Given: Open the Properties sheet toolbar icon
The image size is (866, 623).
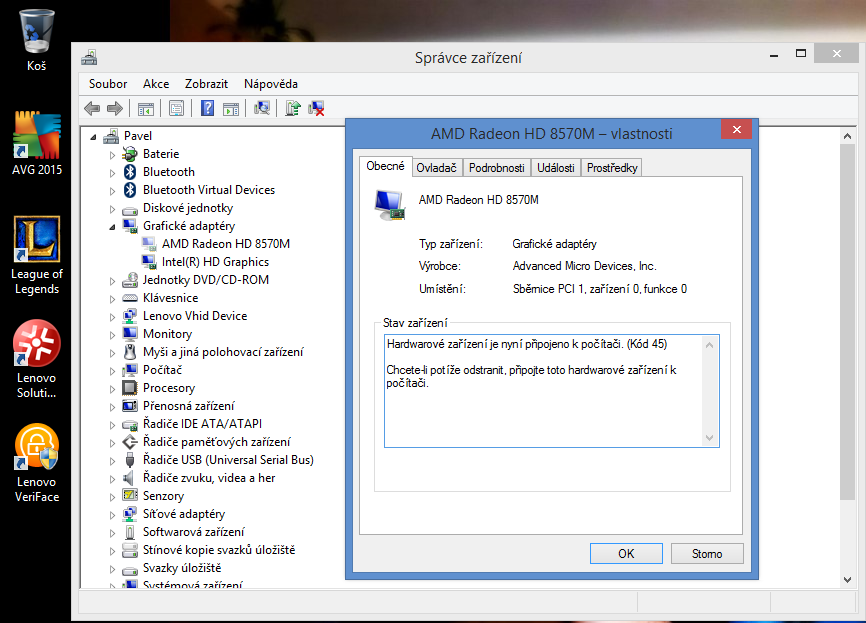Looking at the screenshot, I should [x=176, y=109].
